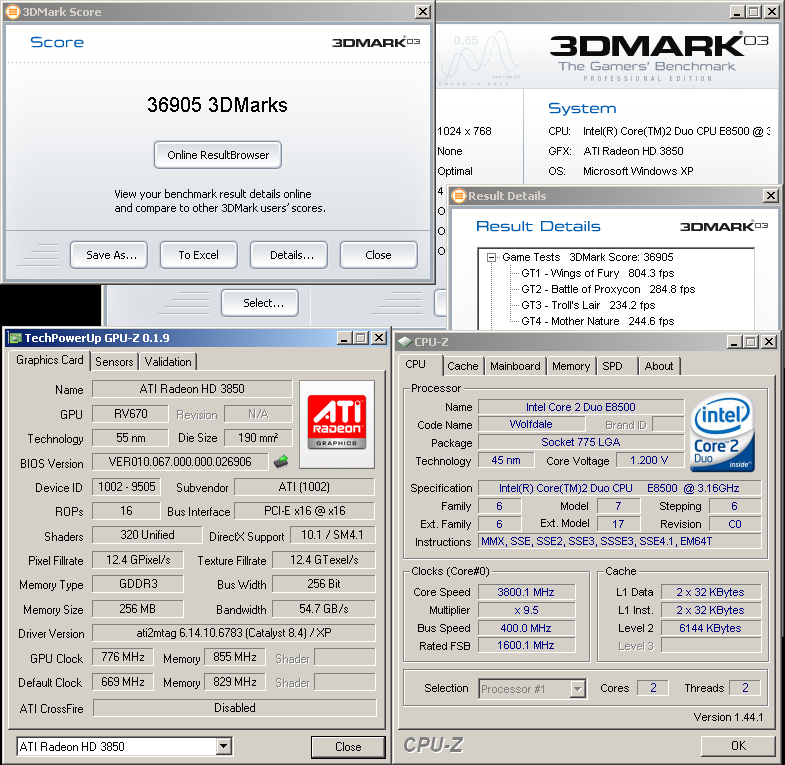
Task: Click the Instructions MMX, SSE list value
Action: point(620,541)
